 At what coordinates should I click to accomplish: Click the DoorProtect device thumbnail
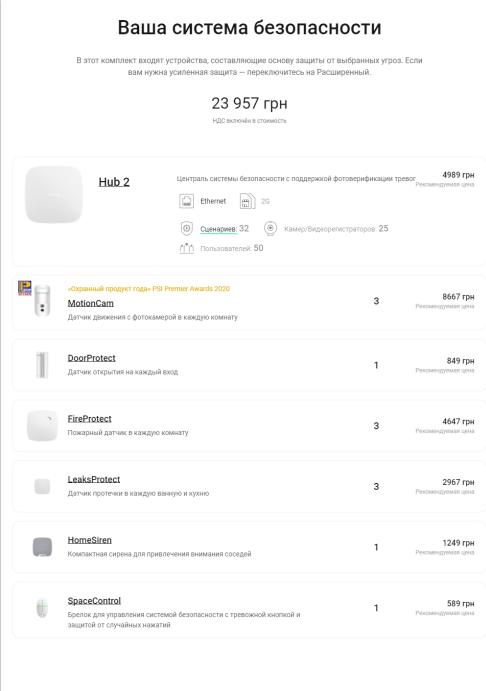[x=42, y=365]
